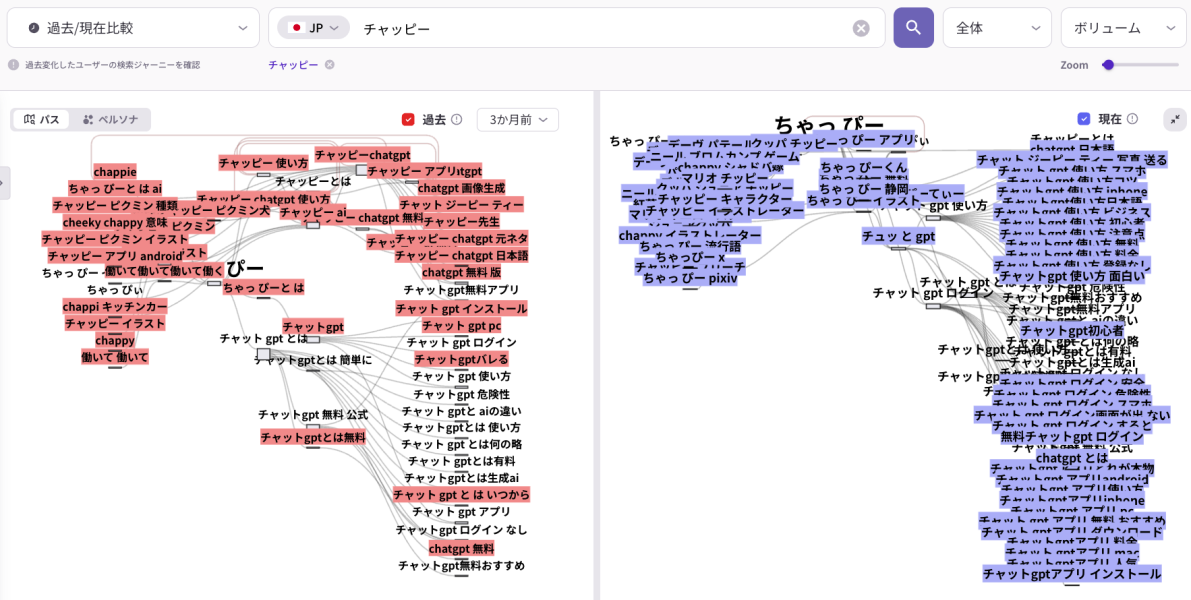This screenshot has width=1191, height=600.
Task: Click the purple search magnifier button
Action: [913, 28]
